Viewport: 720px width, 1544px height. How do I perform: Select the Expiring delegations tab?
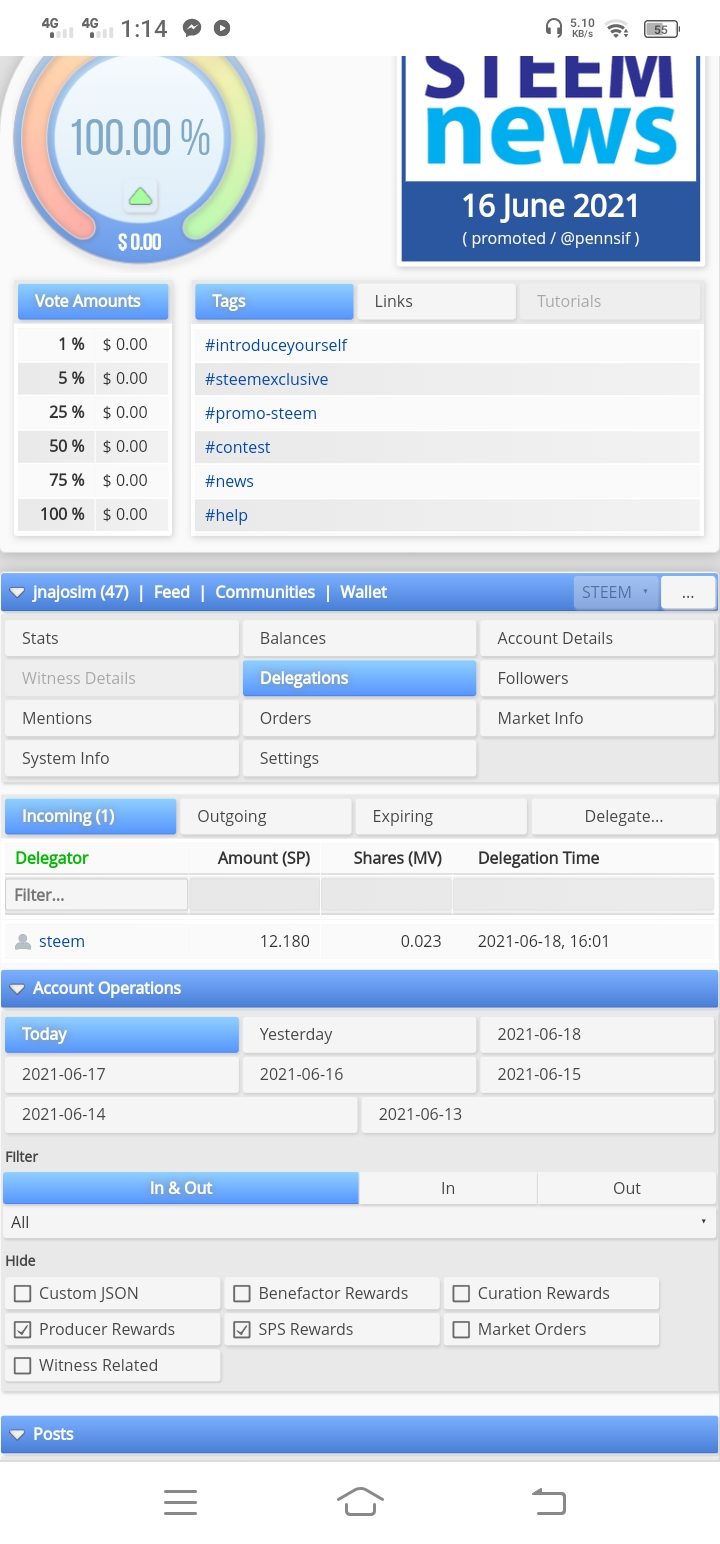pos(440,816)
